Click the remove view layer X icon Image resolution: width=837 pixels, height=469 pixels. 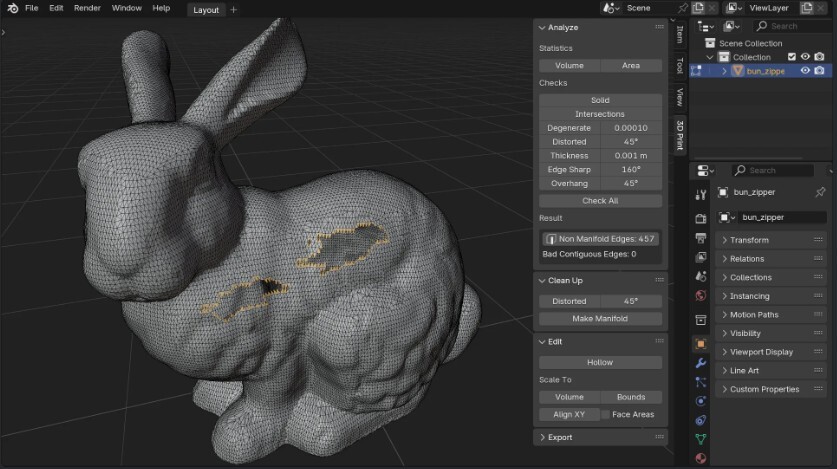click(820, 8)
